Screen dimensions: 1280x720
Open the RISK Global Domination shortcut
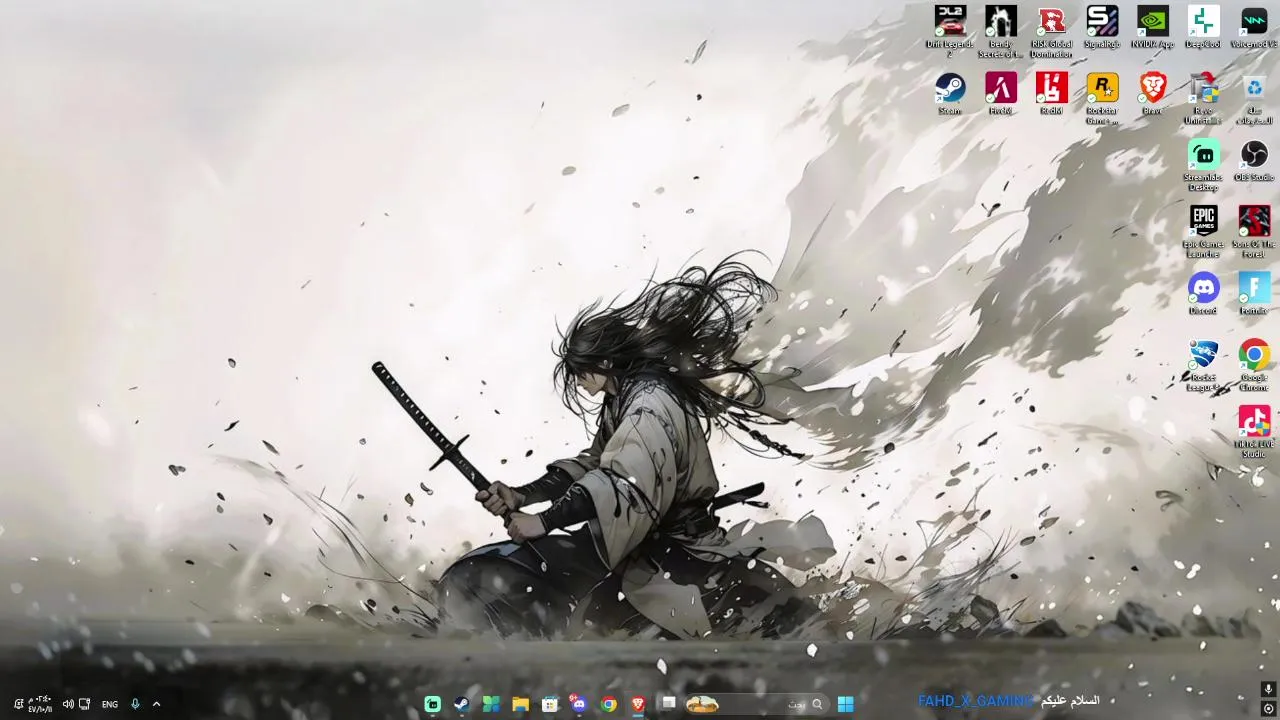pyautogui.click(x=1051, y=31)
